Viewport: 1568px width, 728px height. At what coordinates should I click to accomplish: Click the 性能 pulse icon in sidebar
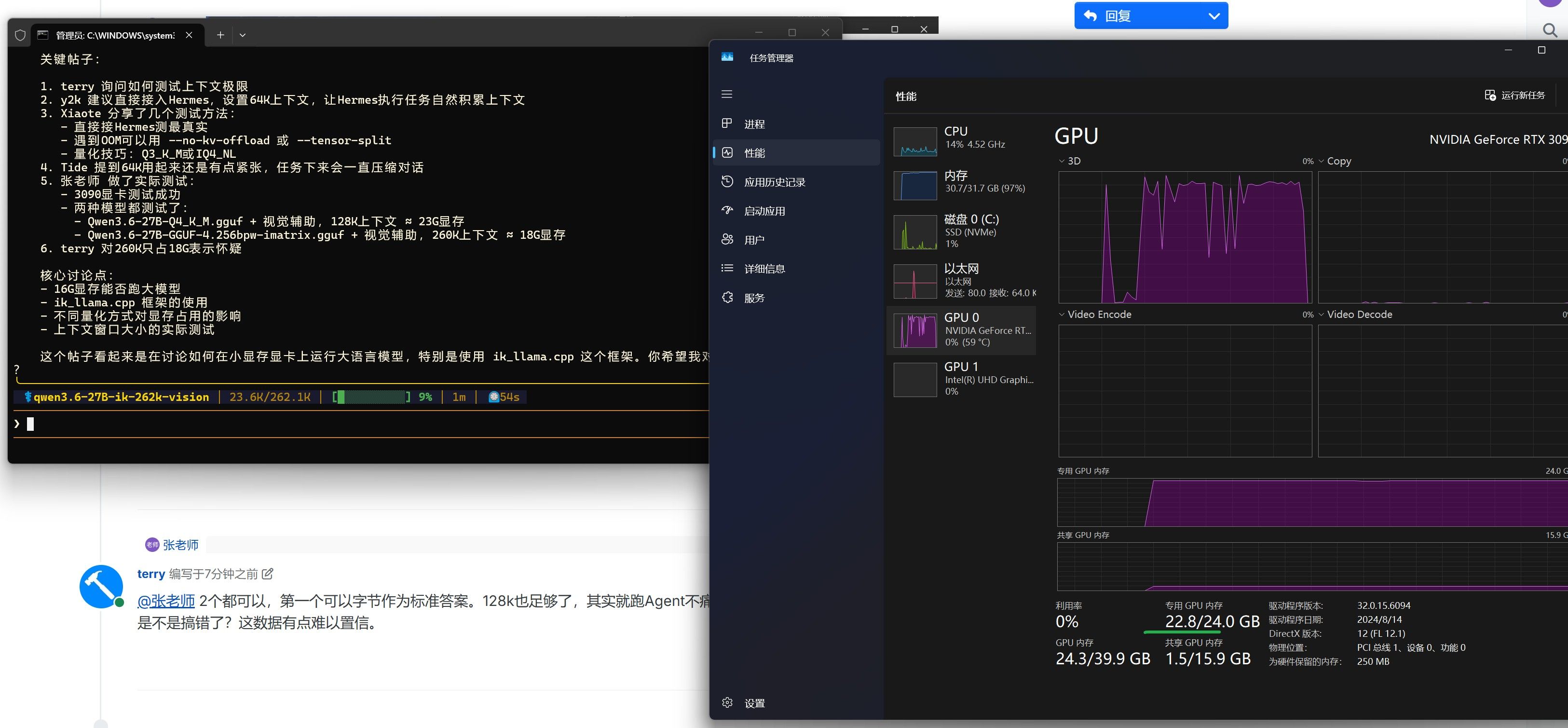tap(727, 153)
